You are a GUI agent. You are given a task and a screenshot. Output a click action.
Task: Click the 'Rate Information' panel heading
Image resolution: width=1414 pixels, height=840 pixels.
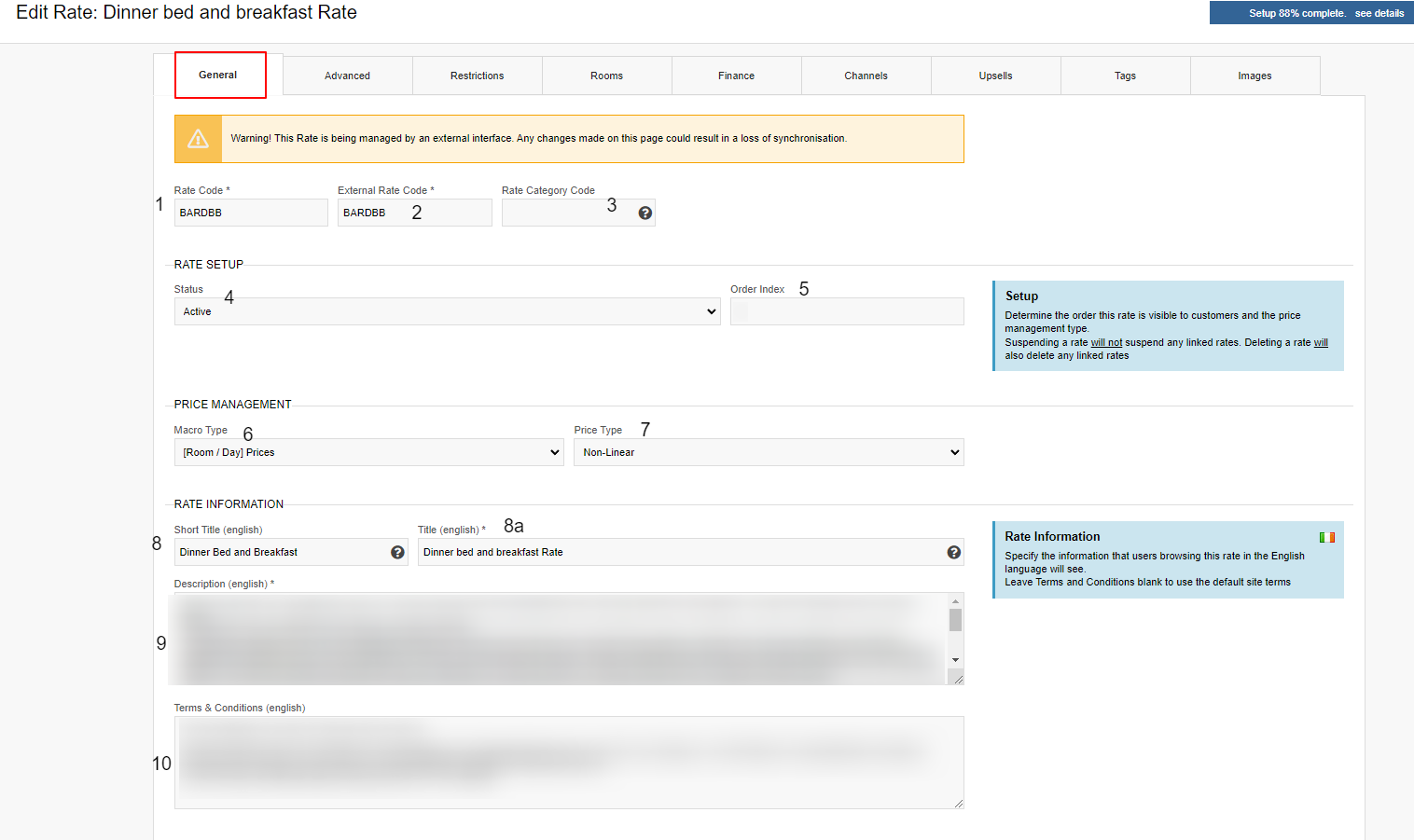1052,536
